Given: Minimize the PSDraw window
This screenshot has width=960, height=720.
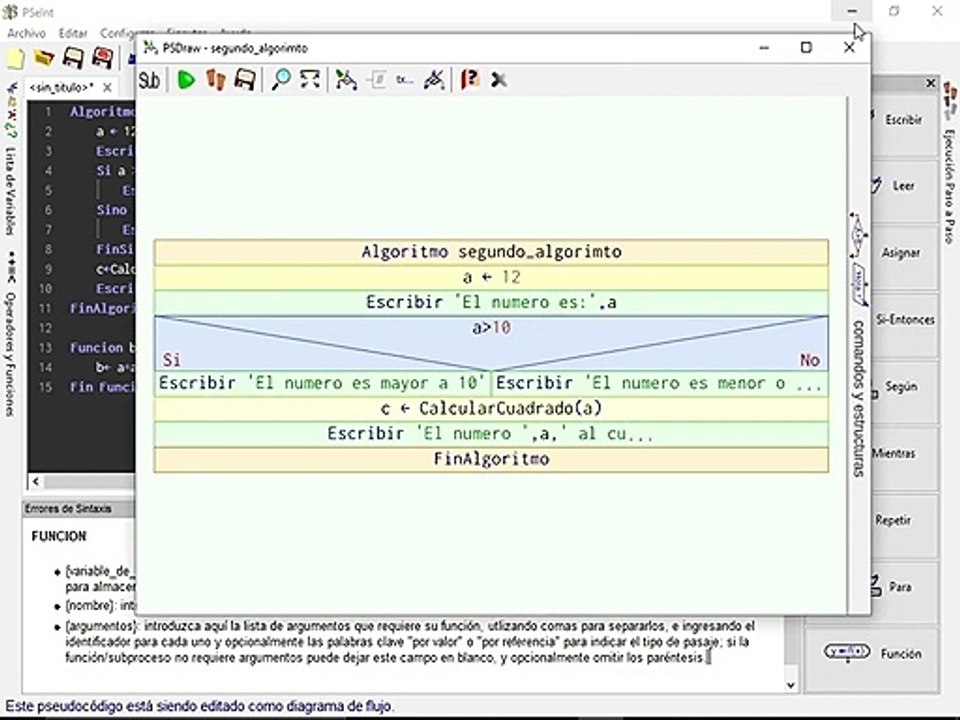Looking at the screenshot, I should point(763,48).
